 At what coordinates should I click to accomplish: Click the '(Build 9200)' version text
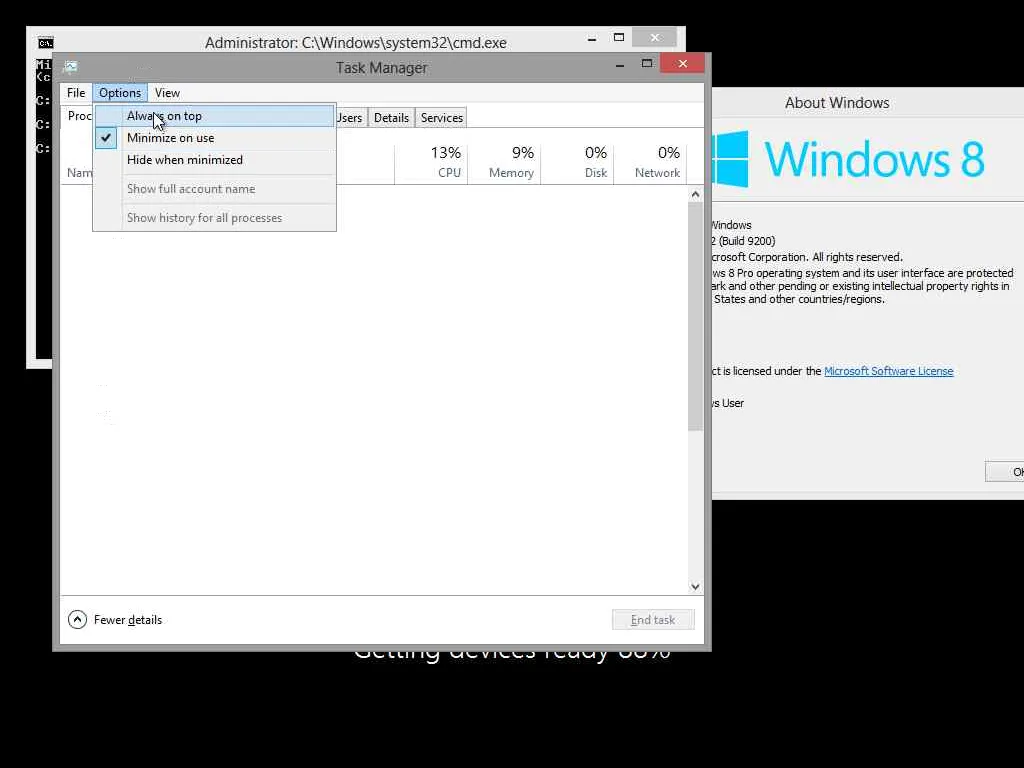(746, 241)
